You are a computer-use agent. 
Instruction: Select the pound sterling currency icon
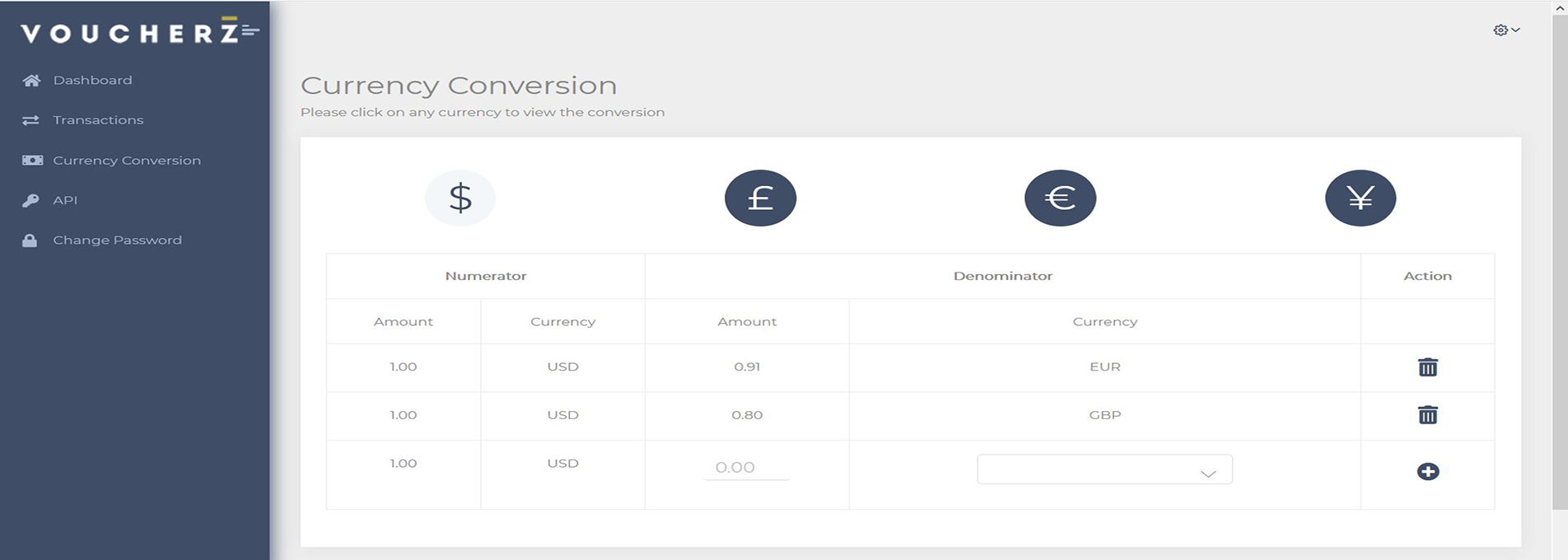point(760,198)
